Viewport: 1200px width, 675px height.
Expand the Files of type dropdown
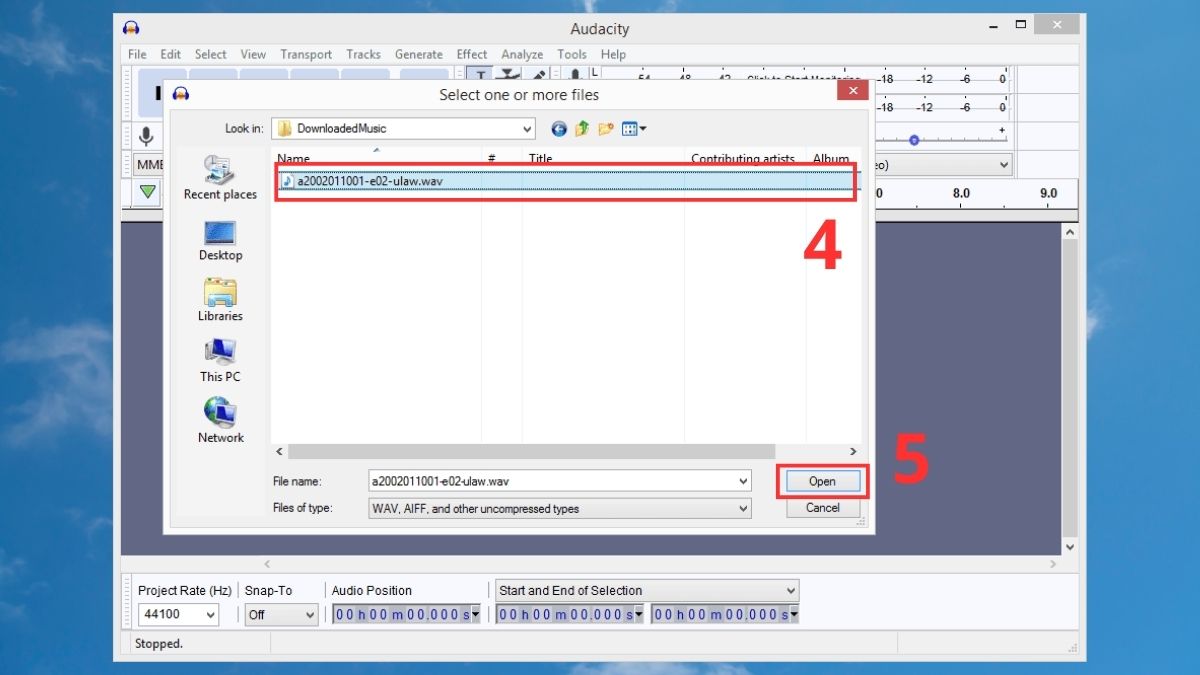click(743, 509)
